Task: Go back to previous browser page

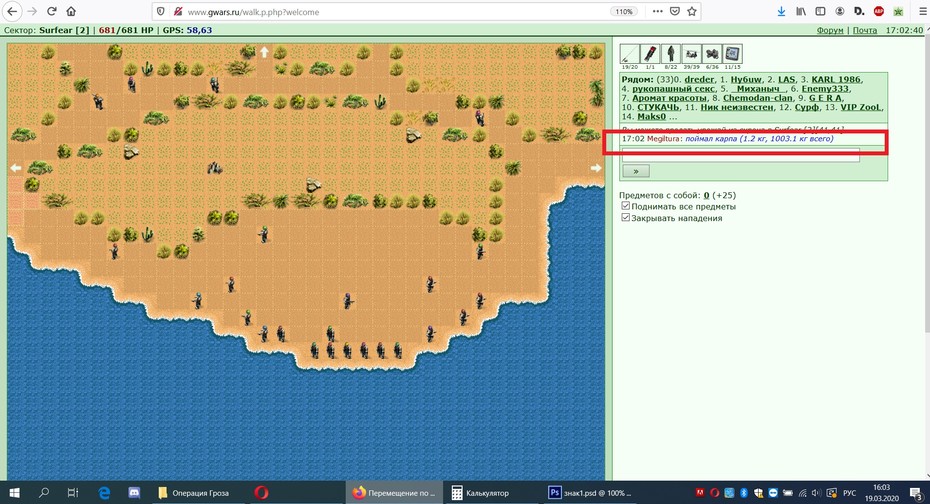Action: (12, 11)
